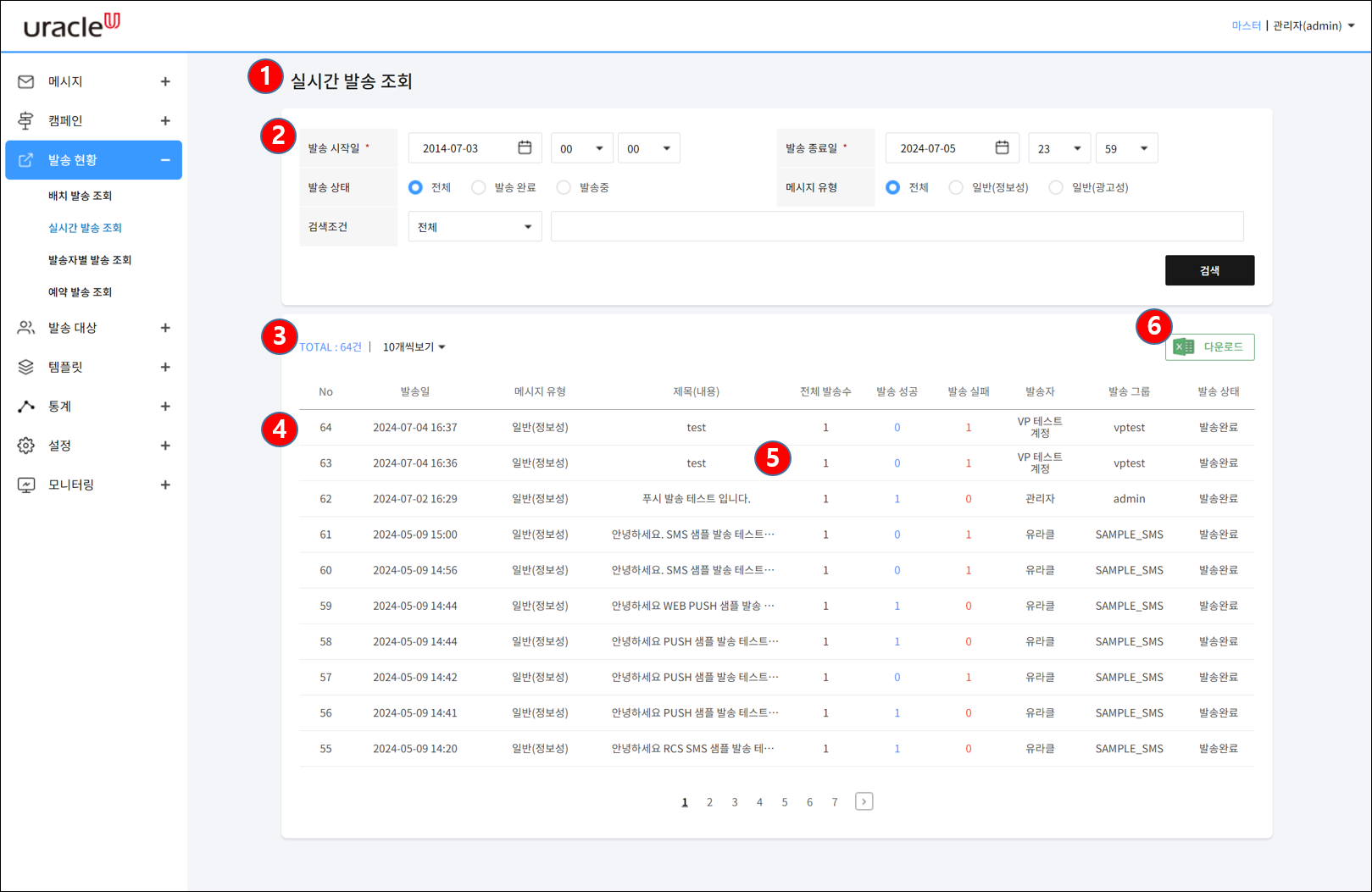
Task: Open end minute dropdown showing 59
Action: [x=1127, y=148]
